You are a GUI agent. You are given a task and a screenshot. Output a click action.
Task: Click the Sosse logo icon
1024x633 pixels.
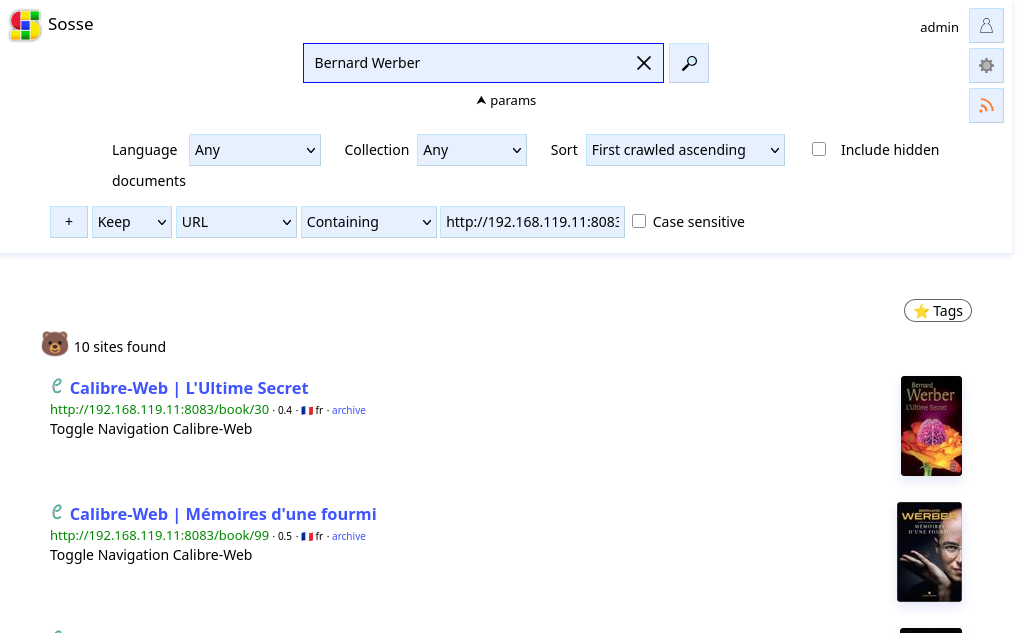pos(25,25)
